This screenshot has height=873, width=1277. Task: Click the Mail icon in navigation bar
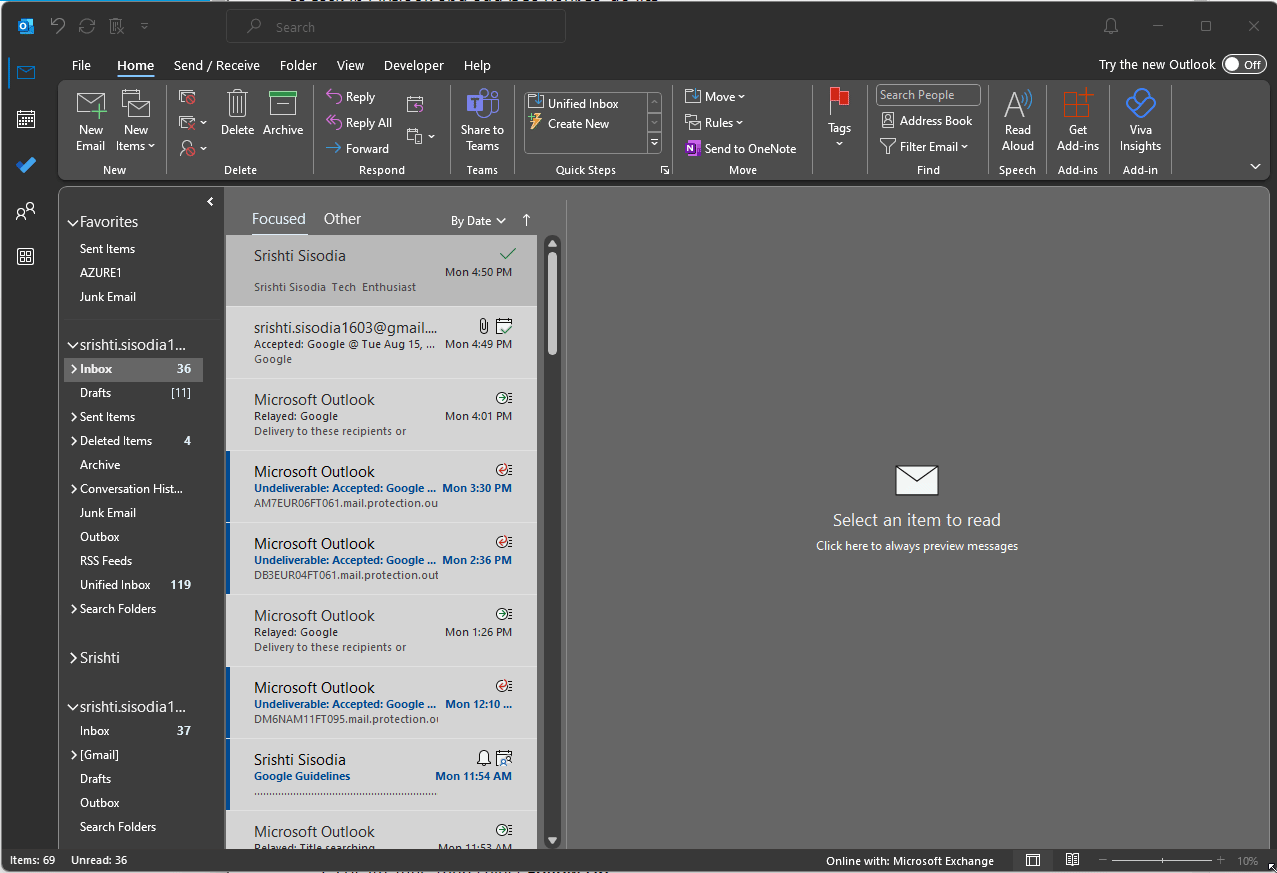point(26,72)
